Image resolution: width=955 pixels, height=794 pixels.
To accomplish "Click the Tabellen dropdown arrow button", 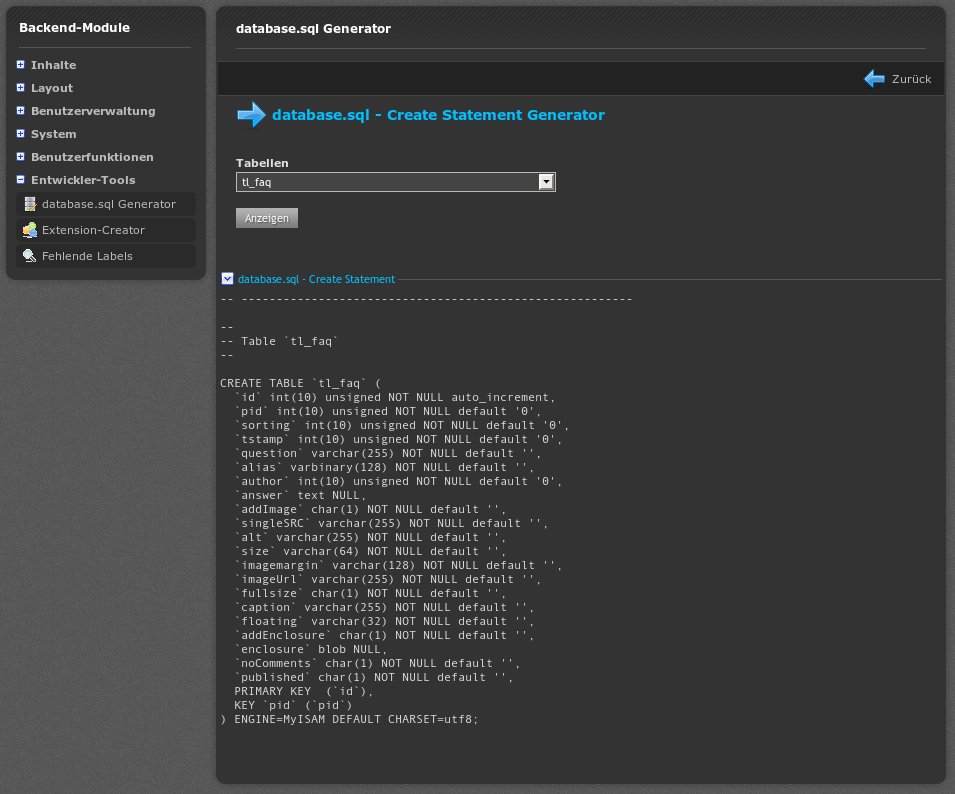I will pyautogui.click(x=546, y=182).
